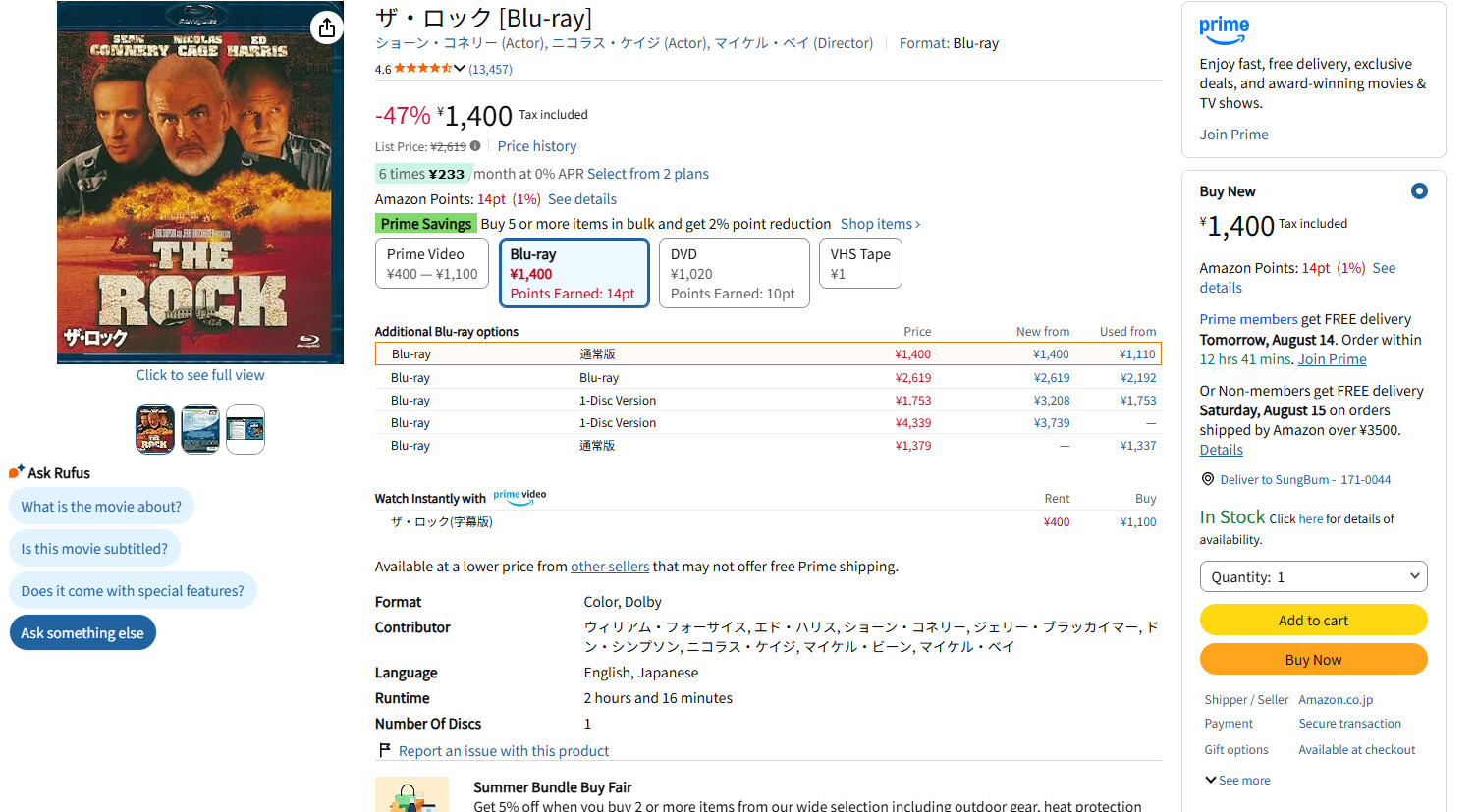Image resolution: width=1476 pixels, height=812 pixels.
Task: Ask Rufus if this movie is subtitled
Action: coord(94,548)
